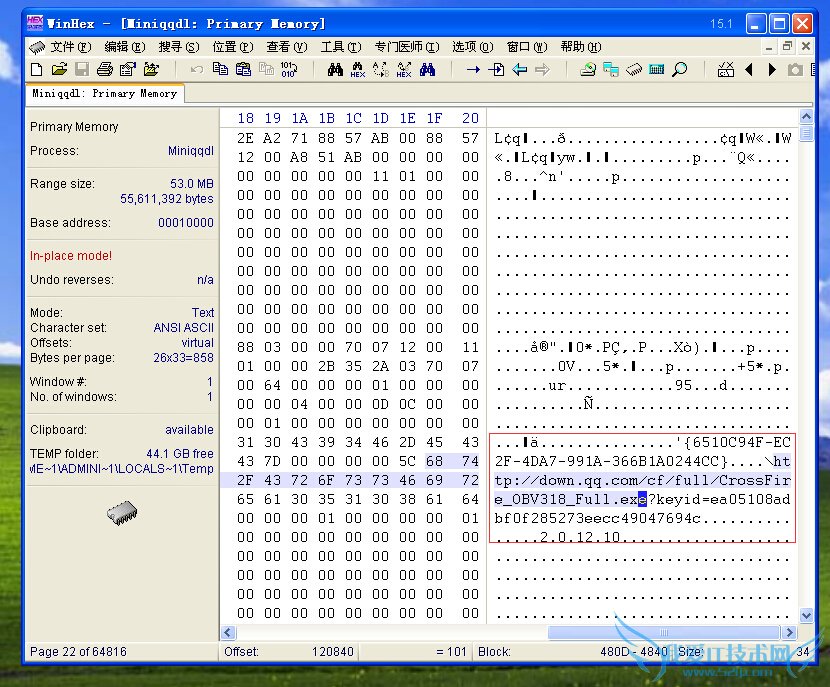This screenshot has width=830, height=687.
Task: Click the calculator icon in the toolbar
Action: 657,69
